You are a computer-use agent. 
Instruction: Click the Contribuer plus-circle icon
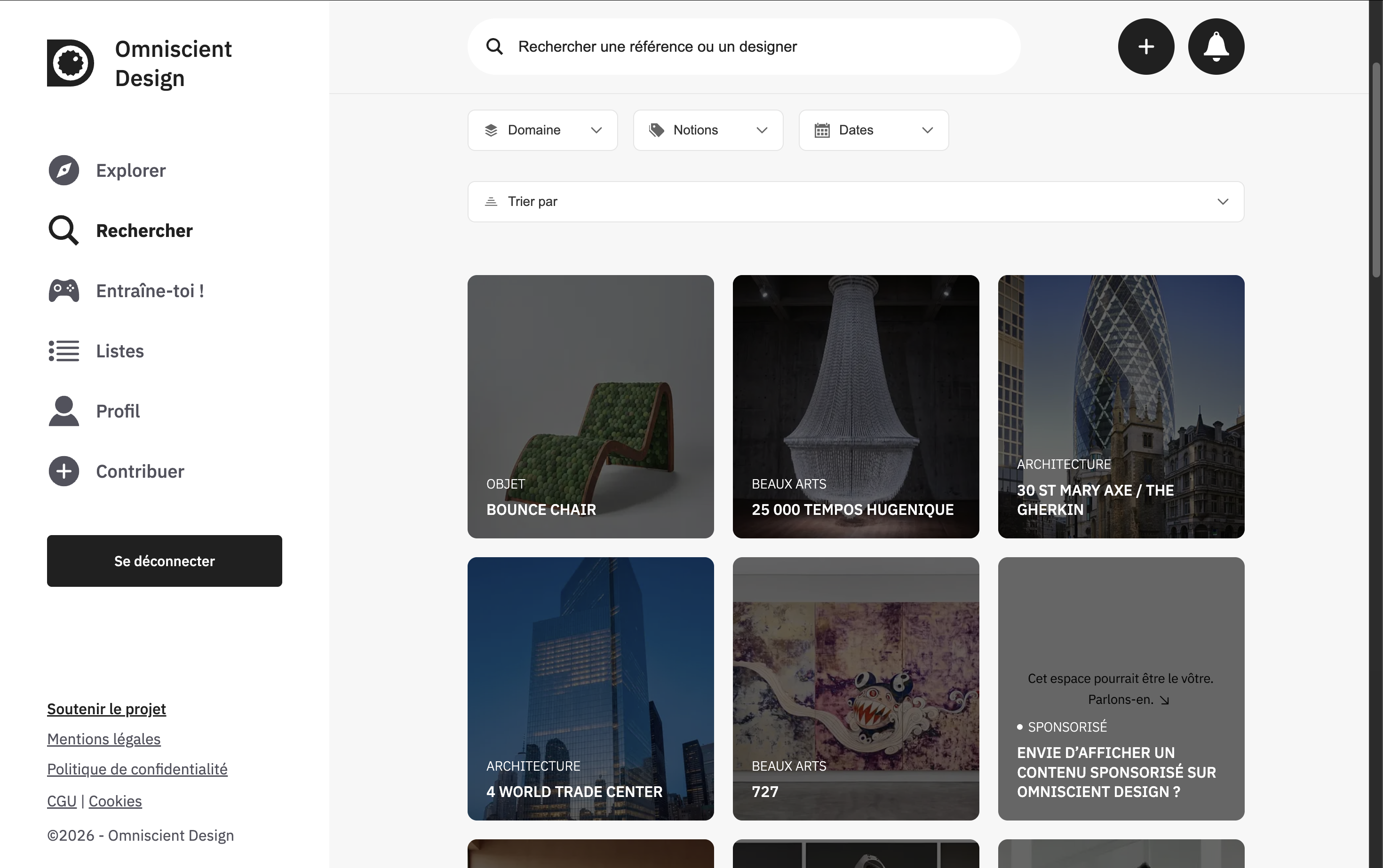pyautogui.click(x=64, y=471)
